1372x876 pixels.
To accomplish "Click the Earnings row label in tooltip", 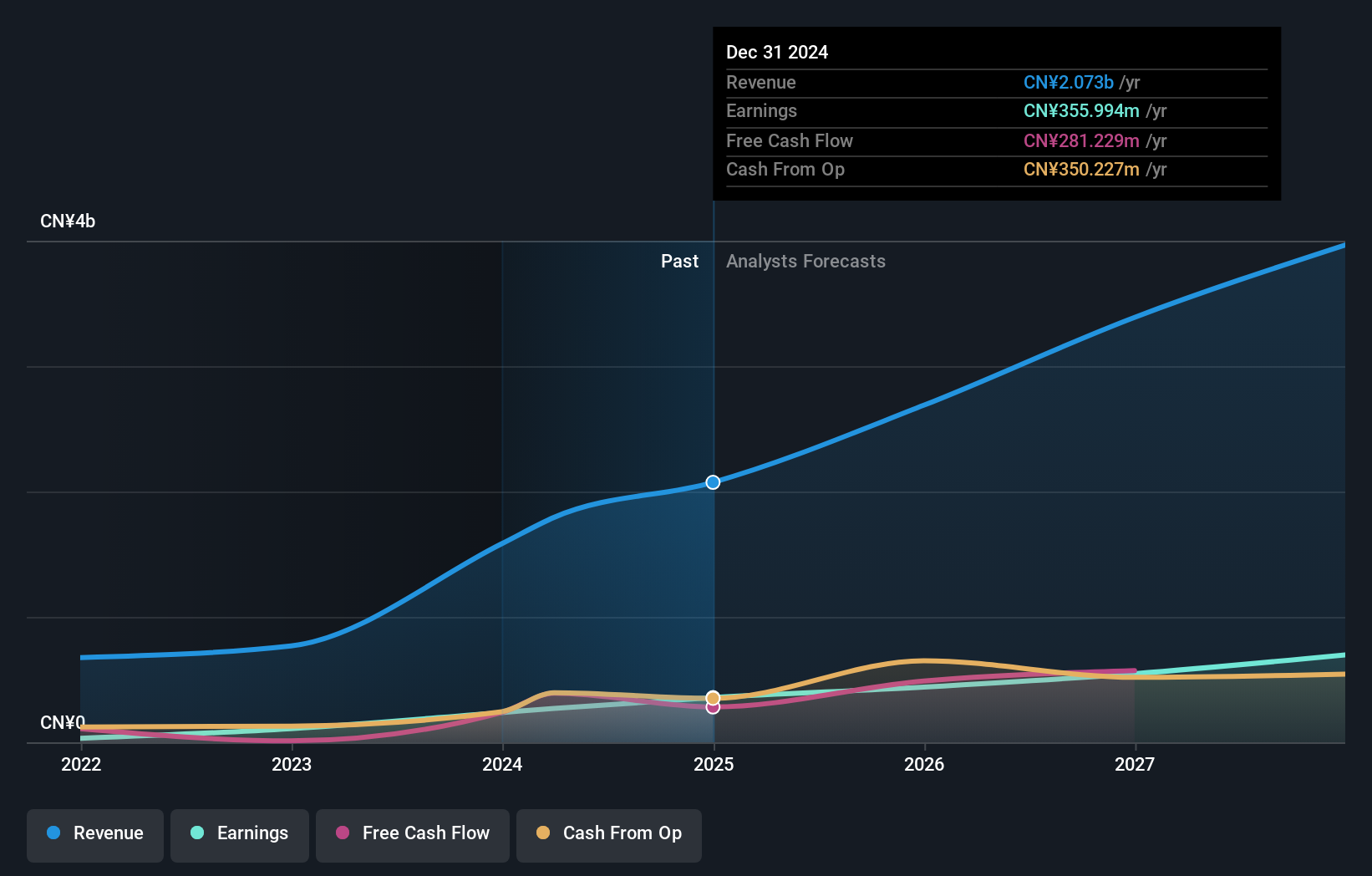I will (x=761, y=111).
